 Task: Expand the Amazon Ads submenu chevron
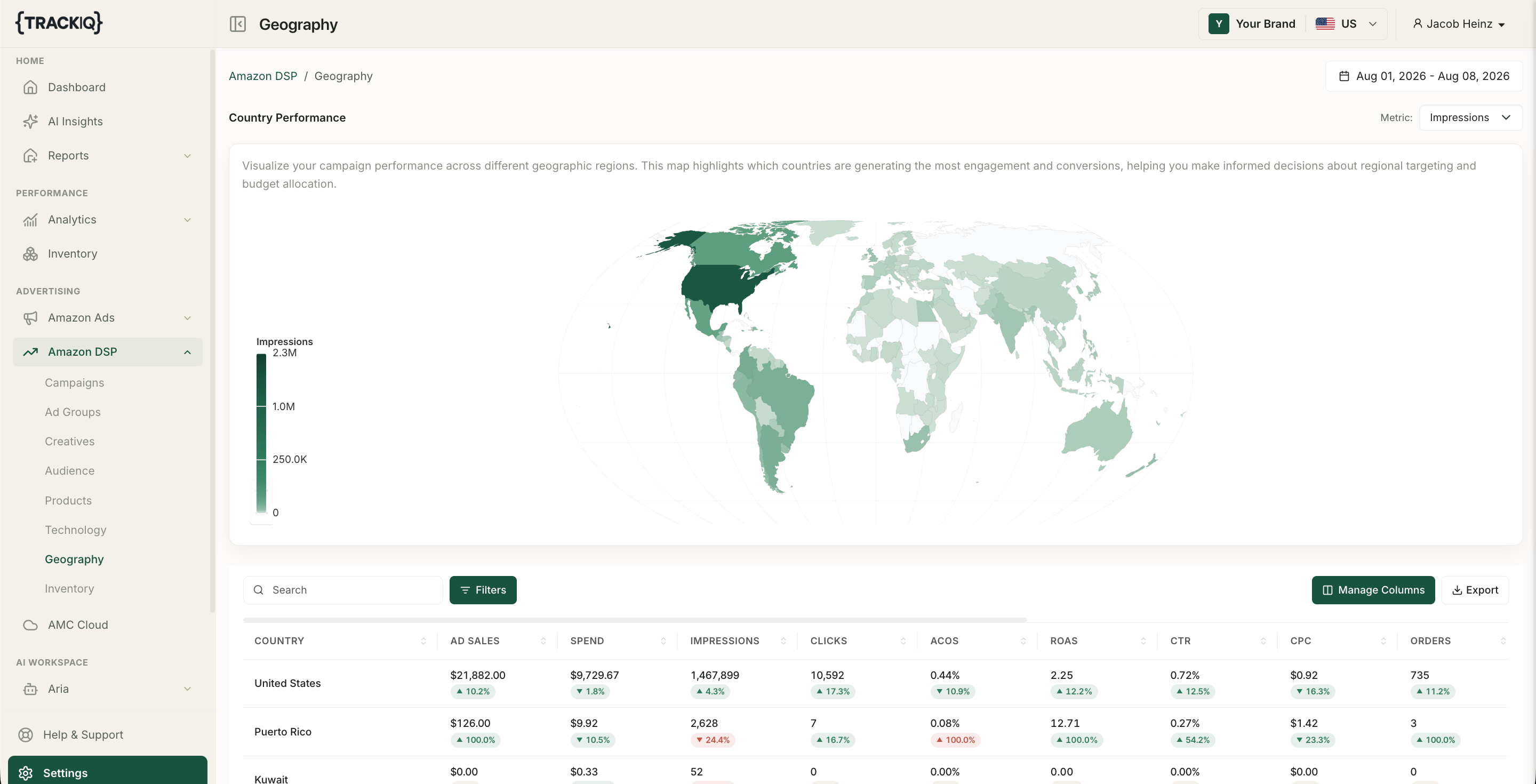coord(187,318)
